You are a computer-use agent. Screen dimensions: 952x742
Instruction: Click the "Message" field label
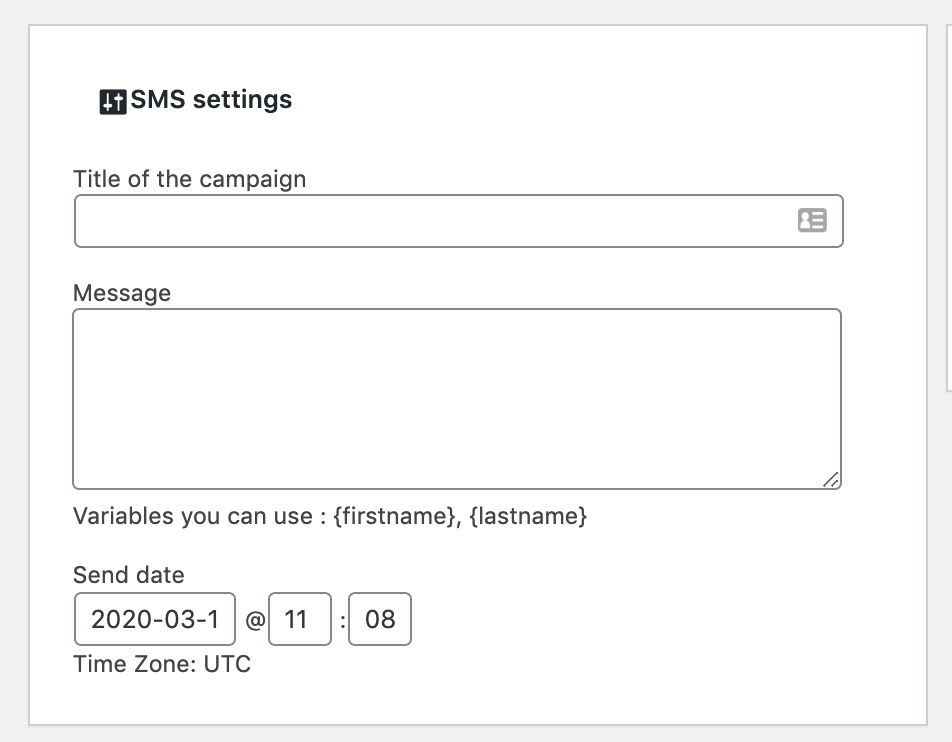pos(122,293)
